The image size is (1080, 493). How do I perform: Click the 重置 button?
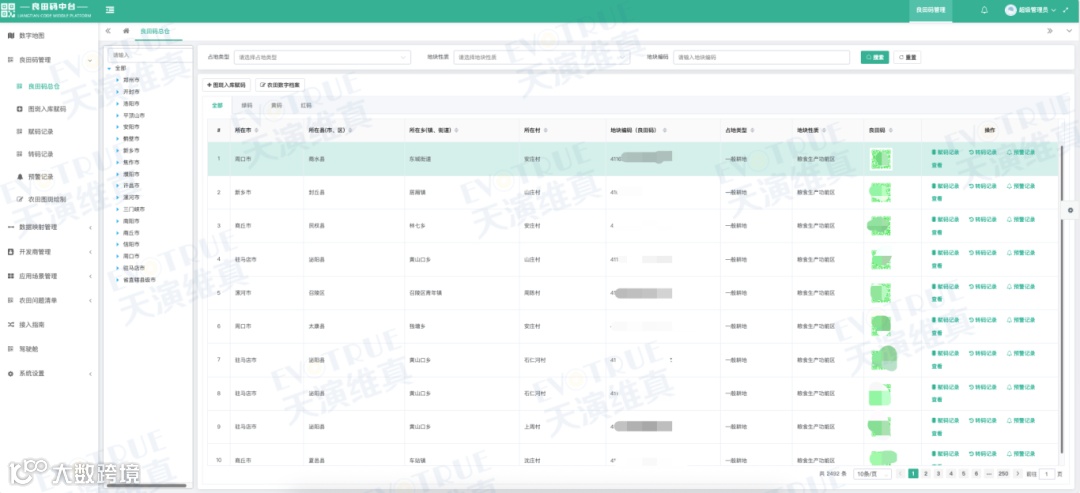pos(907,58)
